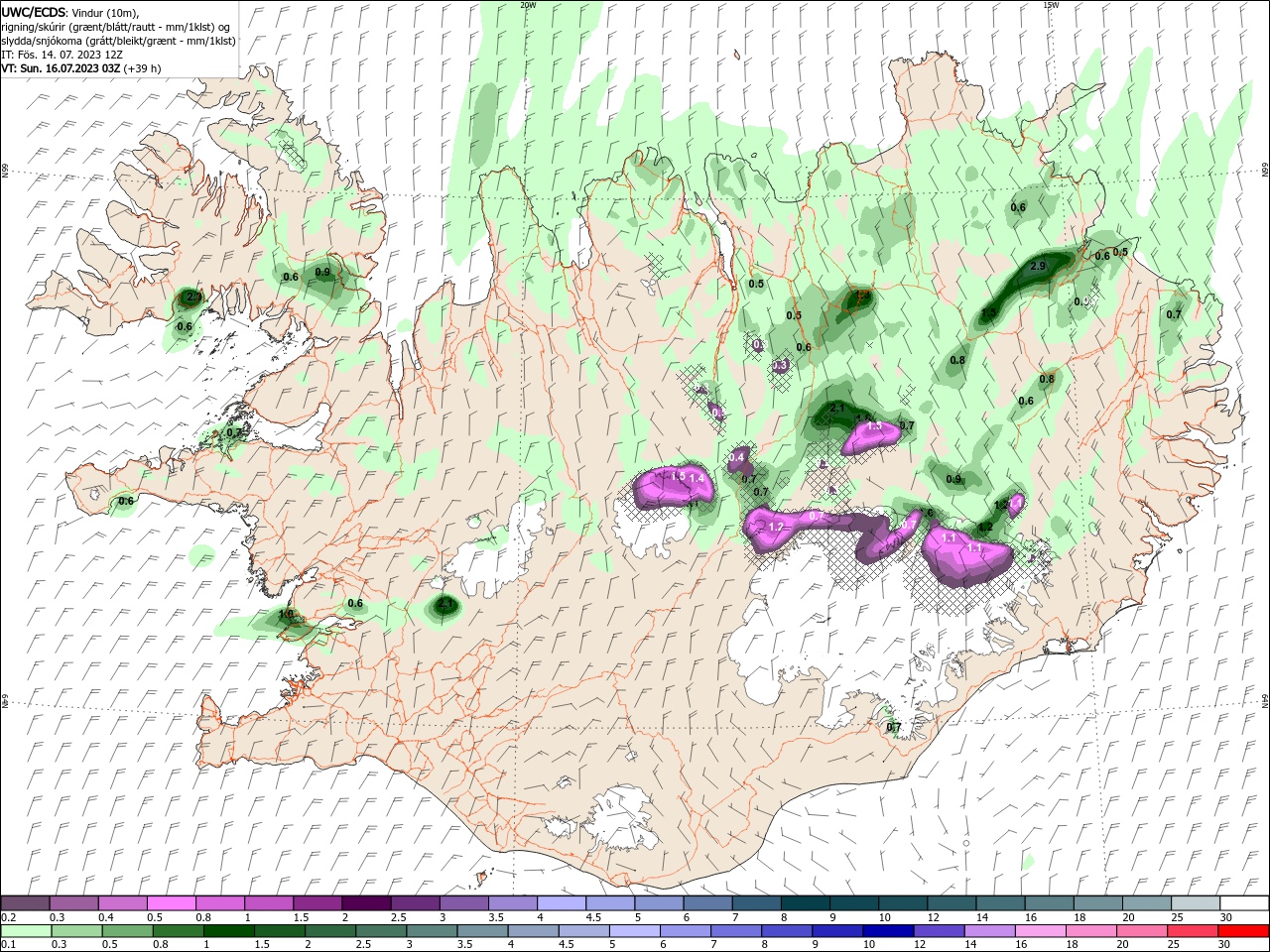Select the light pink 16 swatch in lower legend
Image resolution: width=1270 pixels, height=952 pixels.
pyautogui.click(x=1040, y=931)
